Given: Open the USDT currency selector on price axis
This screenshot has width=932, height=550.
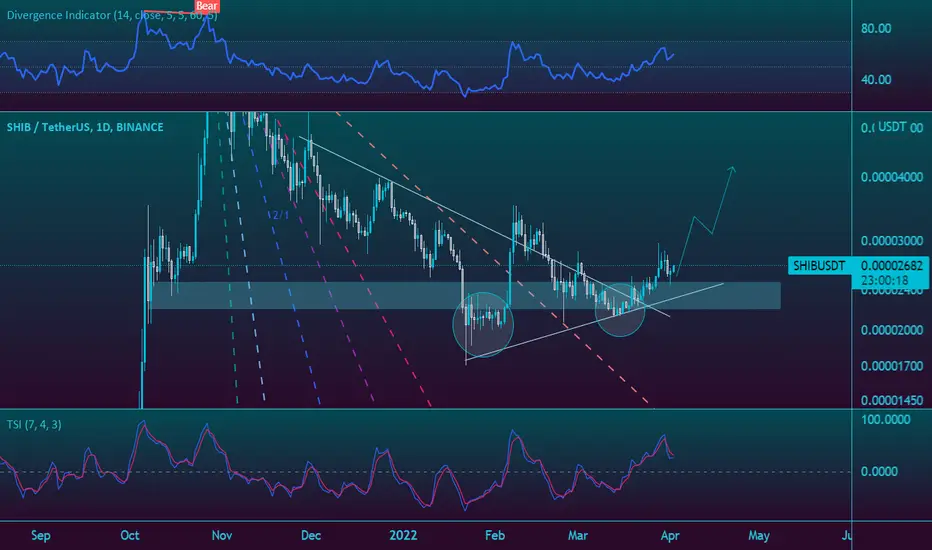Looking at the screenshot, I should tap(892, 127).
